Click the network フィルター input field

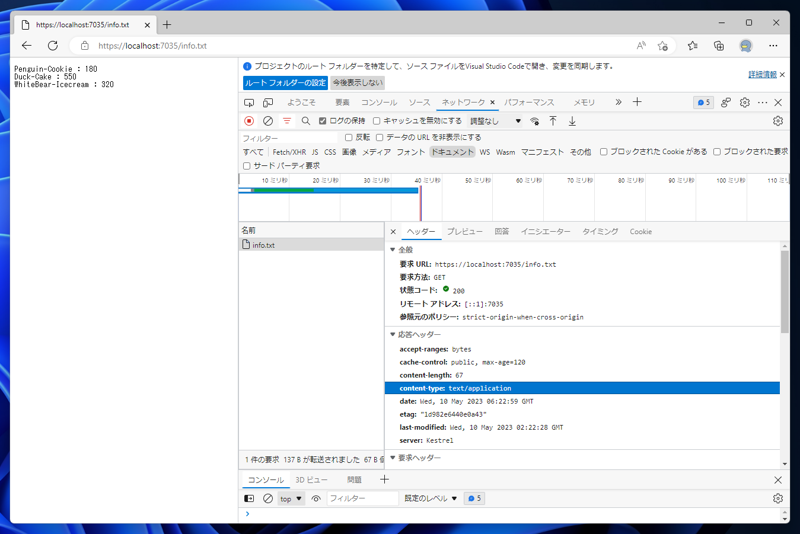click(x=288, y=138)
